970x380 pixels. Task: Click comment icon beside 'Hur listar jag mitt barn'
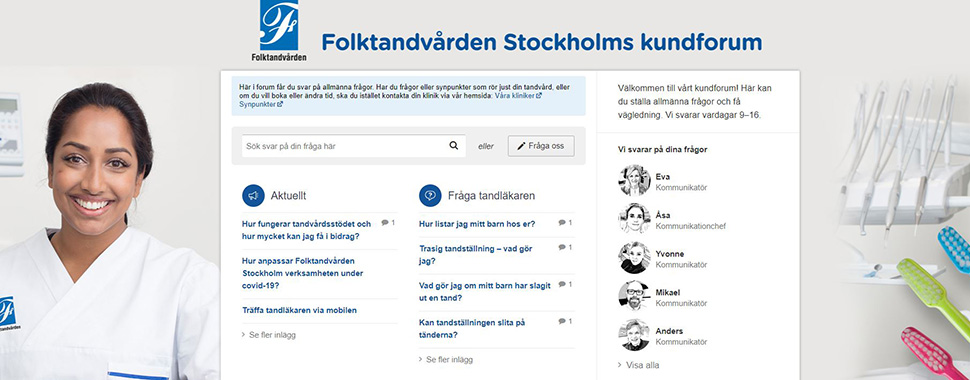562,223
